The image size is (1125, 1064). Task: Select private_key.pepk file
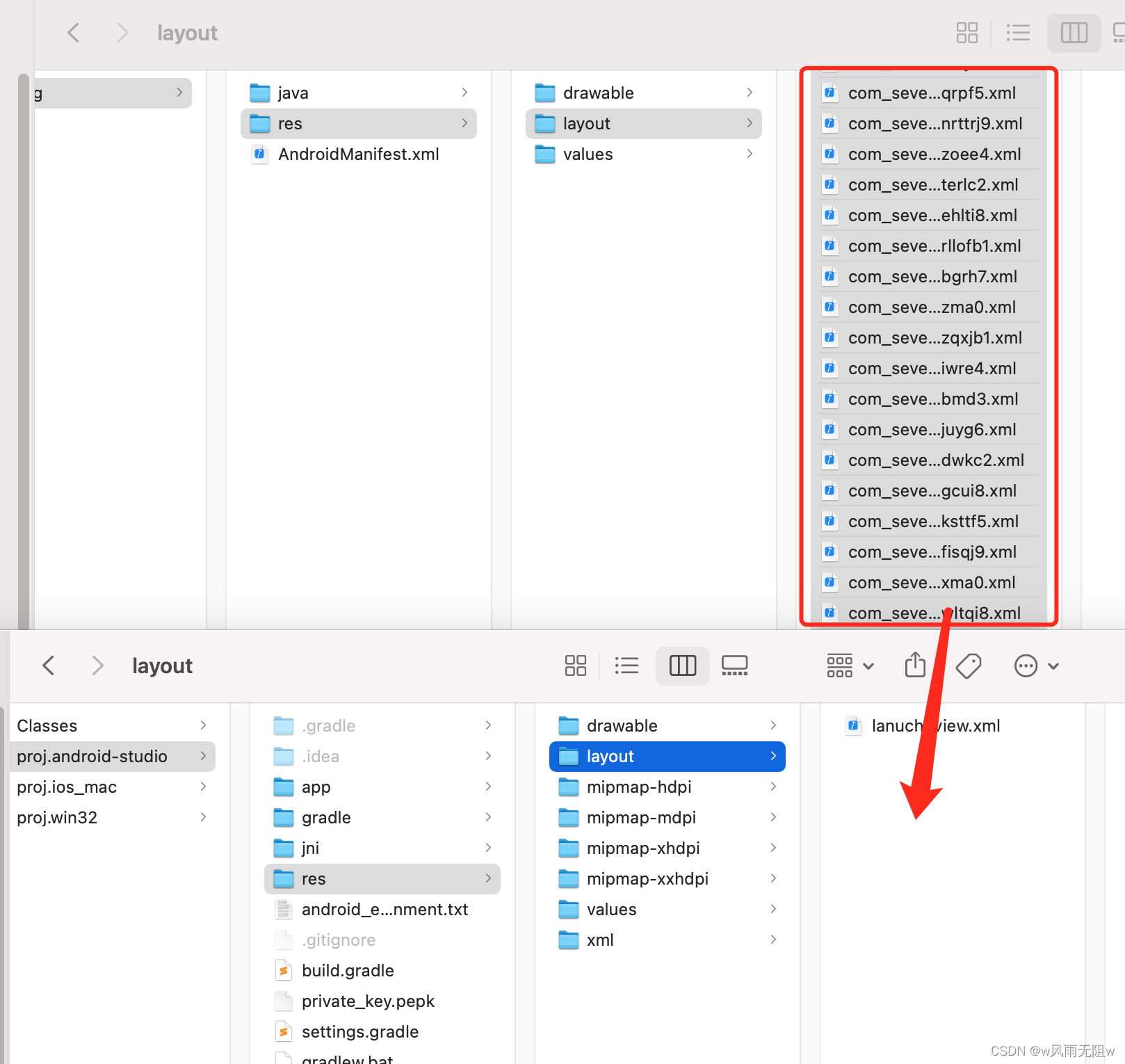point(382,1001)
